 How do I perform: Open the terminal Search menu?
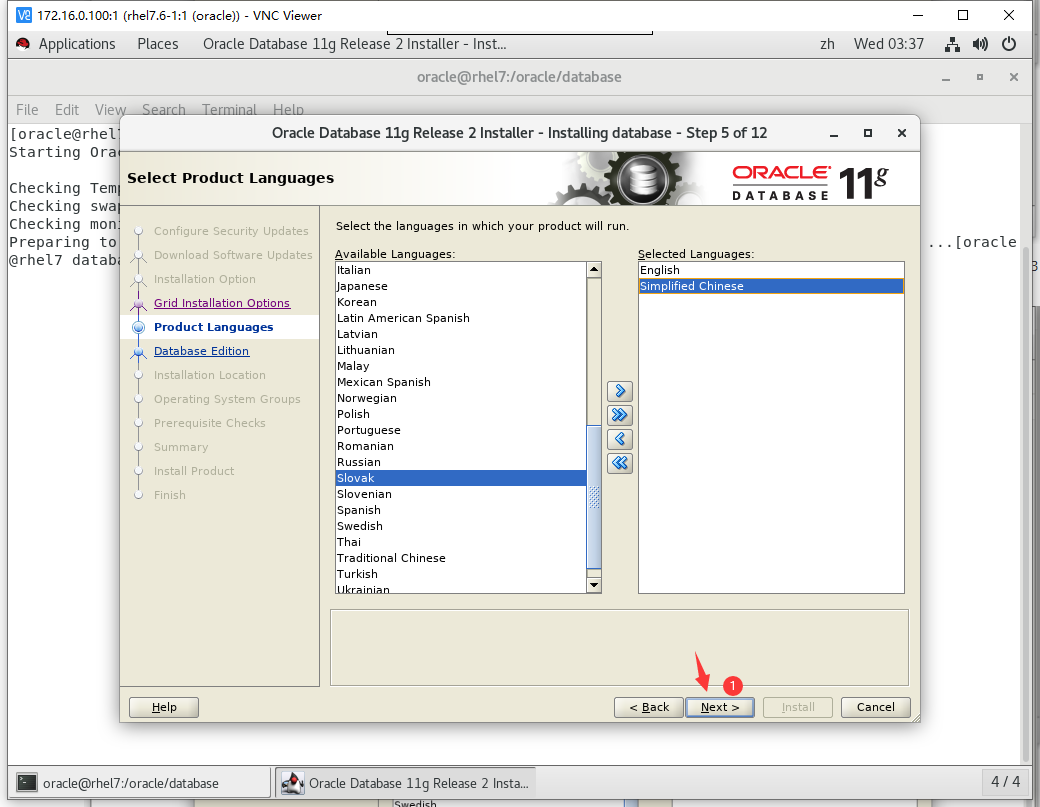coord(164,109)
